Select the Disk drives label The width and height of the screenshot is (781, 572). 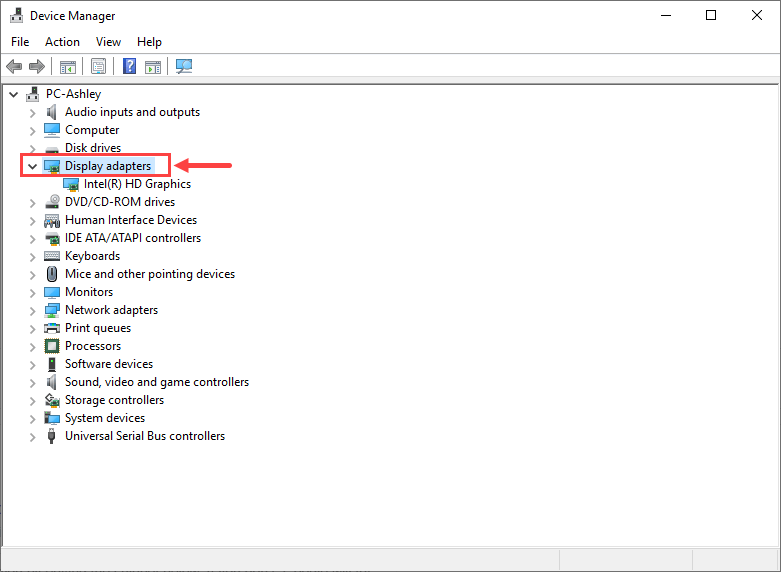pyautogui.click(x=93, y=147)
